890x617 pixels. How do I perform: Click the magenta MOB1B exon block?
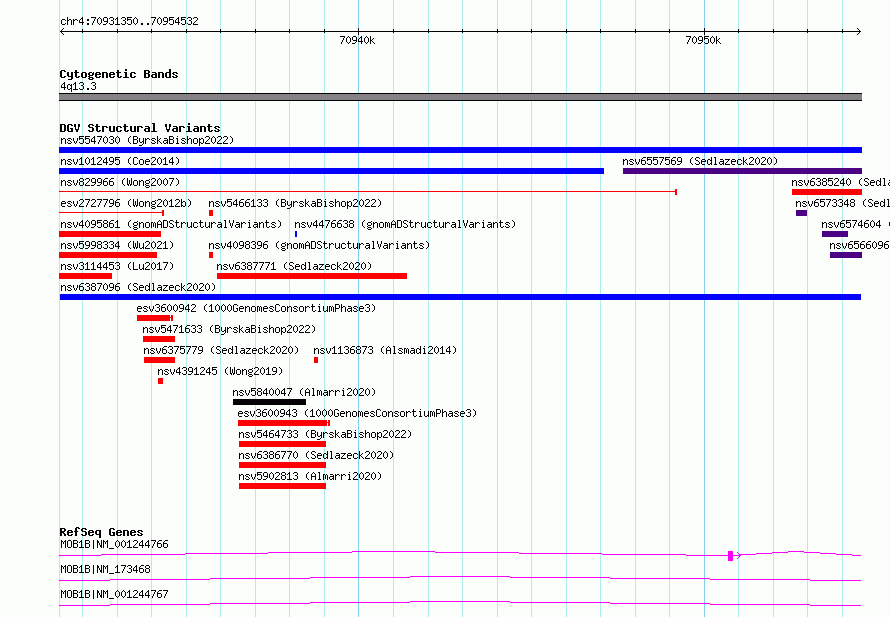731,556
